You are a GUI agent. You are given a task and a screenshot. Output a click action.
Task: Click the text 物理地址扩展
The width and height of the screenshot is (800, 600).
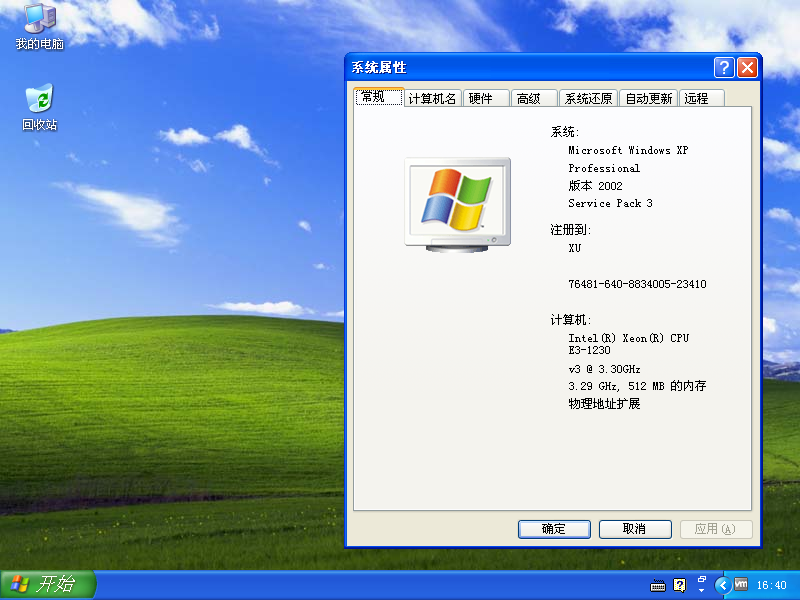(604, 404)
